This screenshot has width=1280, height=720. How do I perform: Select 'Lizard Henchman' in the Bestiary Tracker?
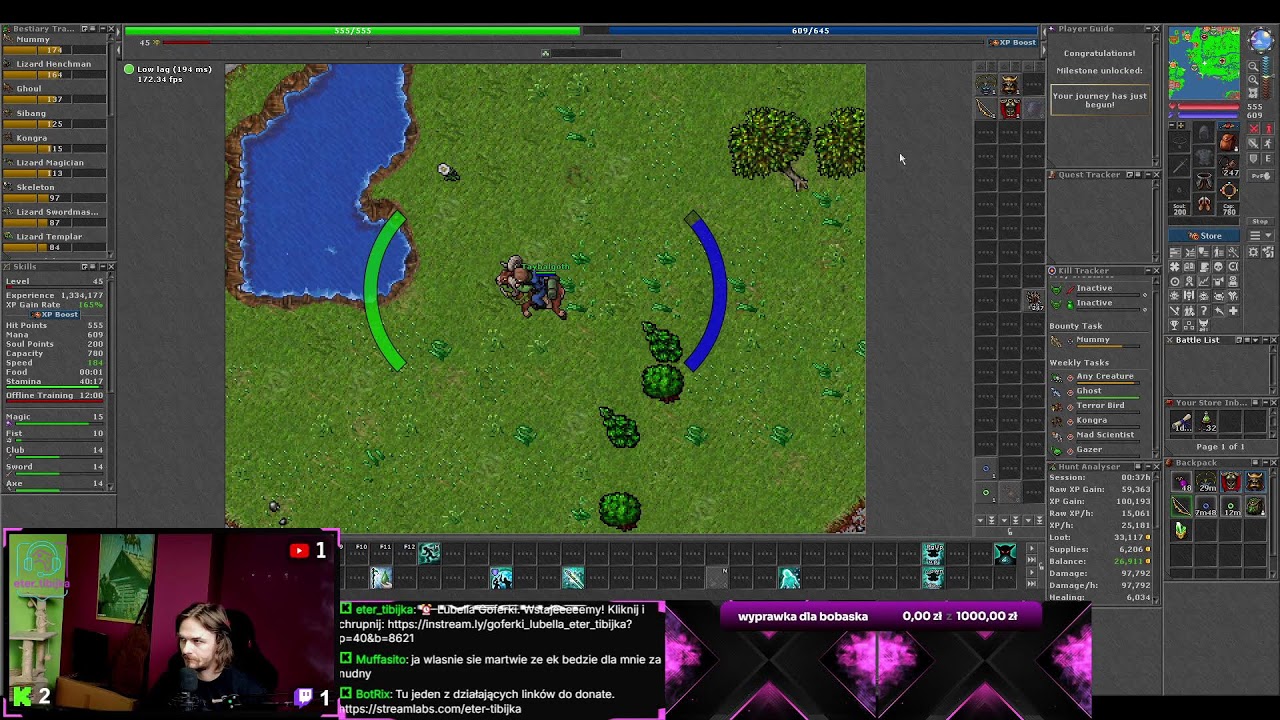pos(54,64)
